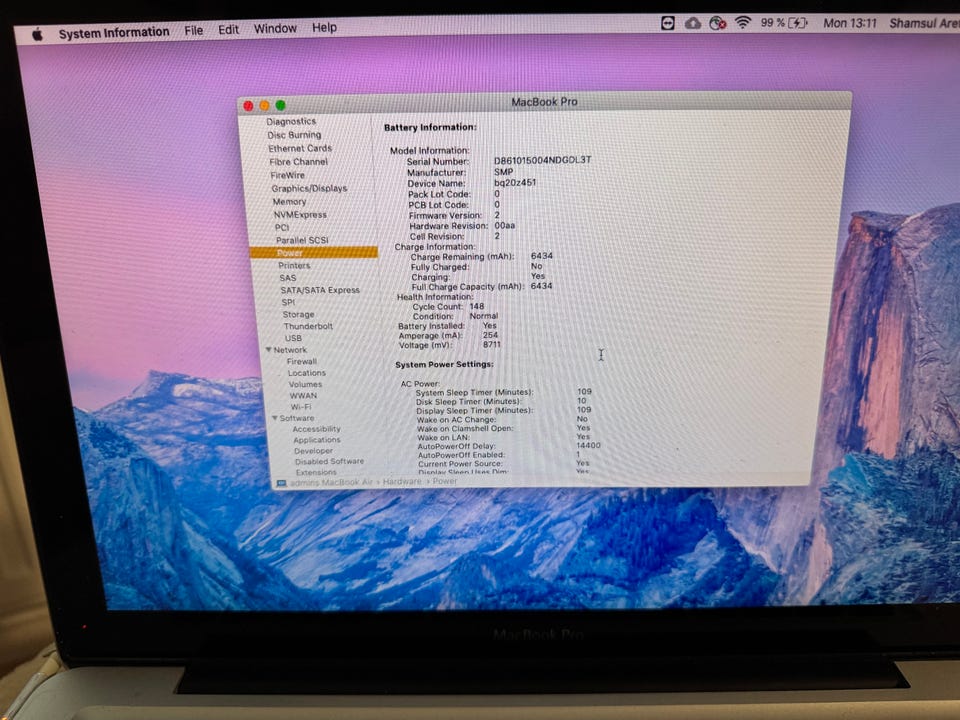Select the highlighted Power item
This screenshot has width=960, height=720.
click(x=314, y=253)
